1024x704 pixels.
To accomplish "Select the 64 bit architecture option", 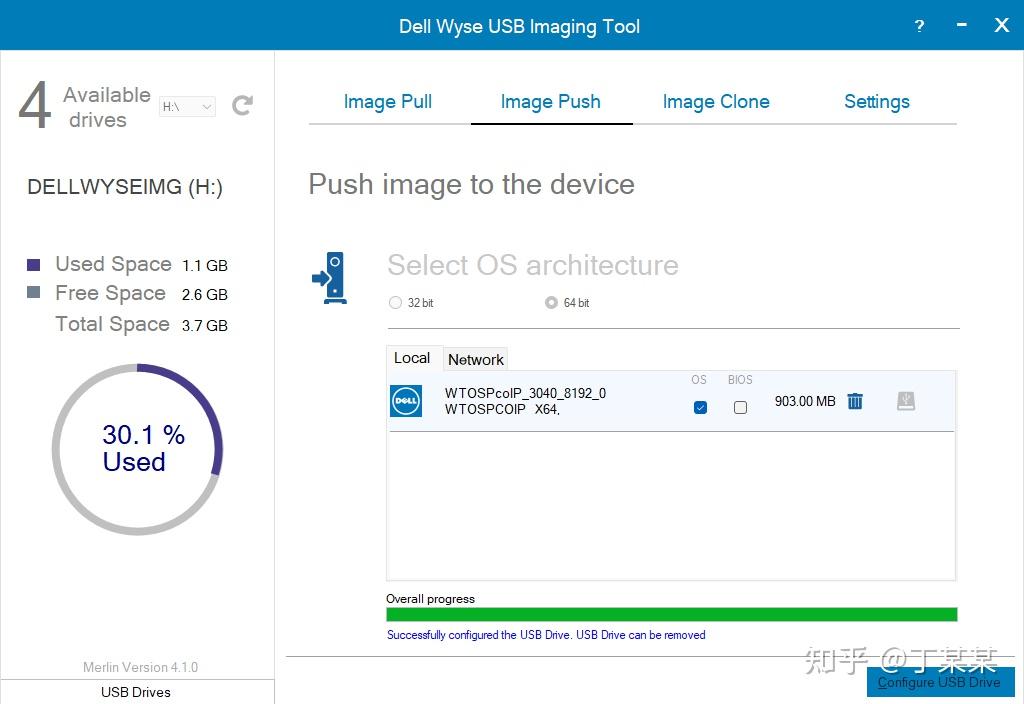I will point(551,303).
